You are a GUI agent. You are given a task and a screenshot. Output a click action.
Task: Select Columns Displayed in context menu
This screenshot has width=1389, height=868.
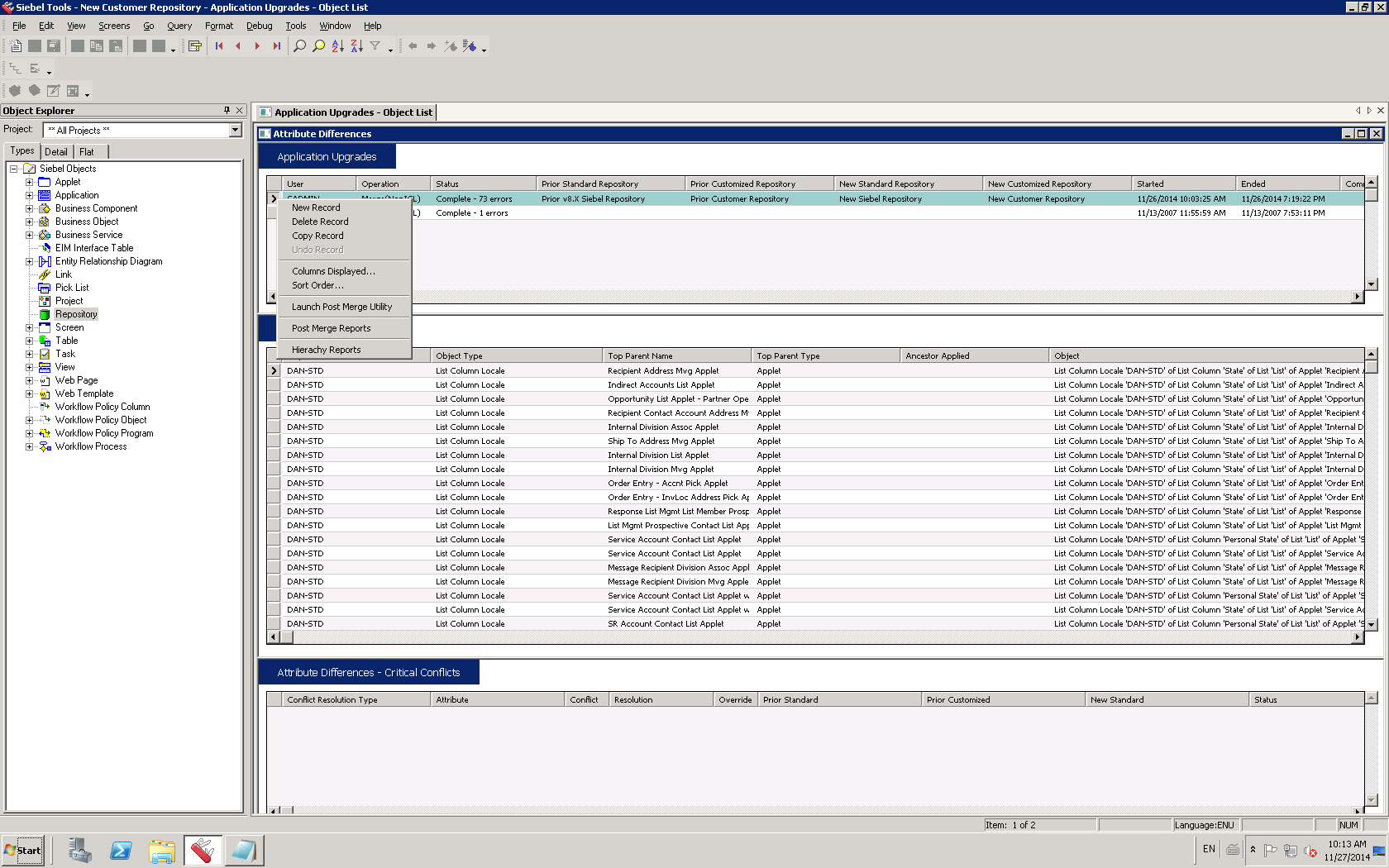(333, 271)
